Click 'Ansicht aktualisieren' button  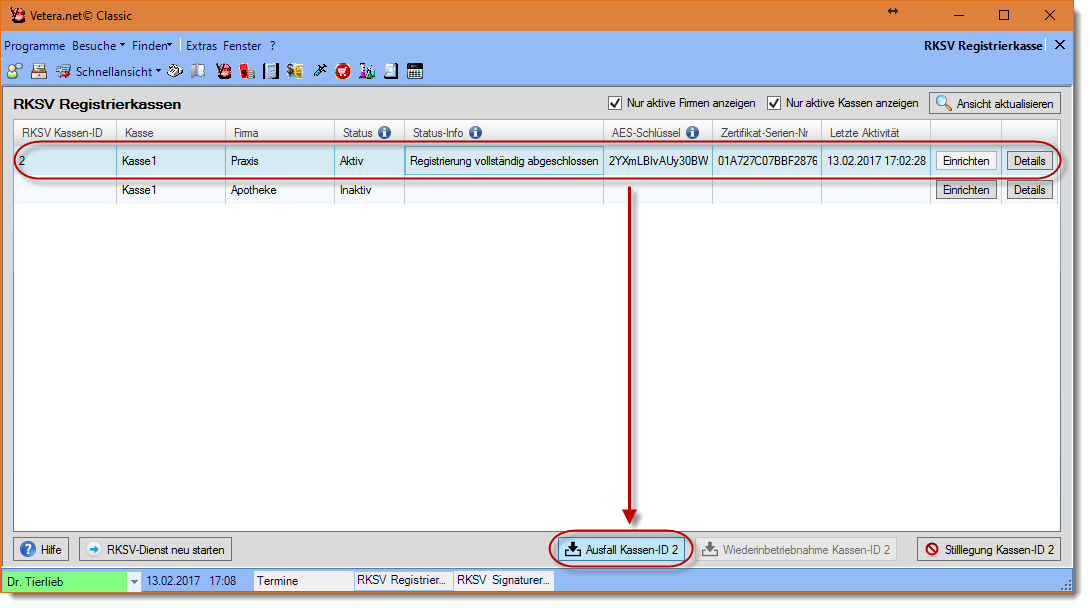pyautogui.click(x=994, y=103)
